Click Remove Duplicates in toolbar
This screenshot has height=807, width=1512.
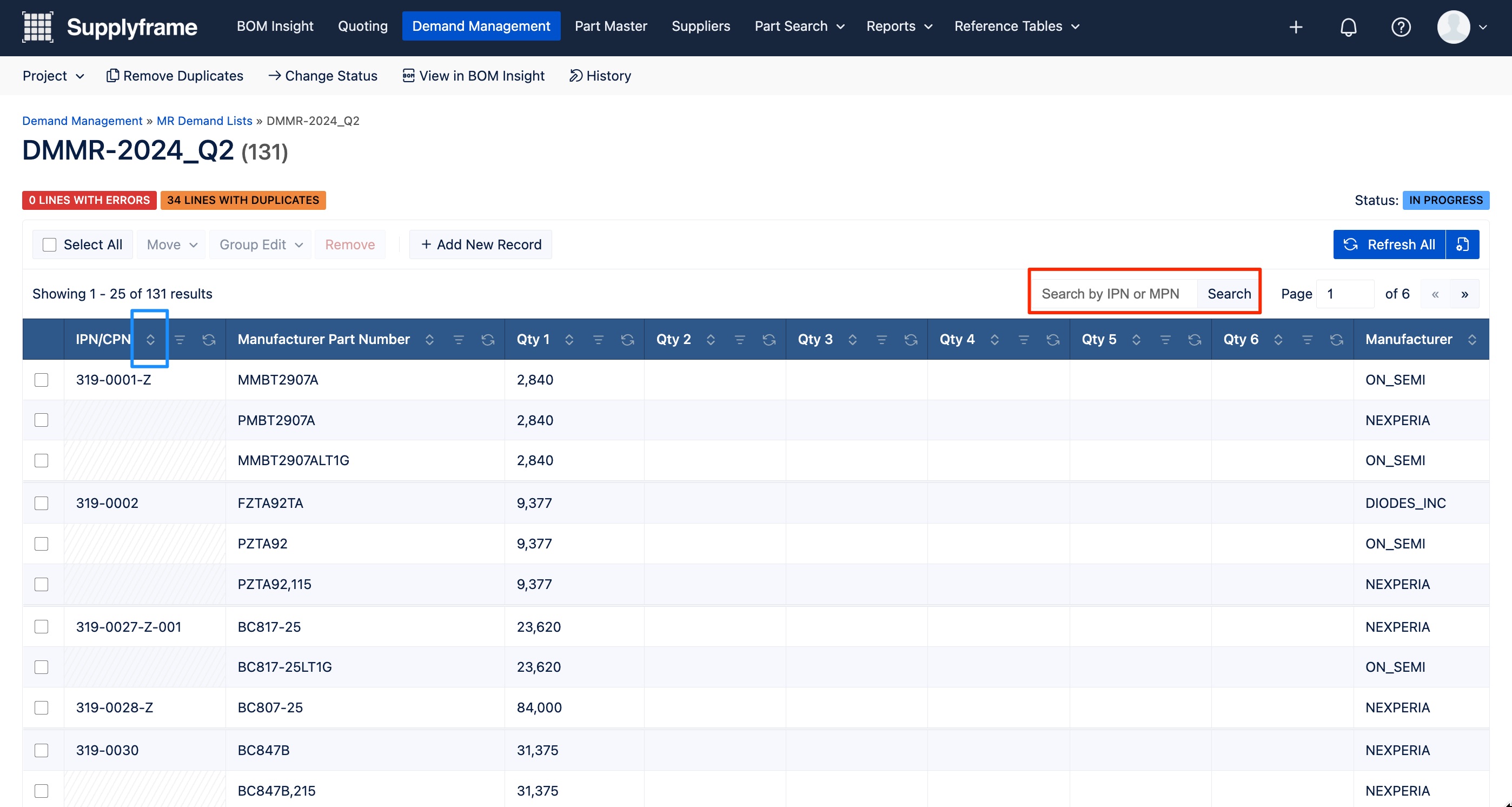point(174,76)
